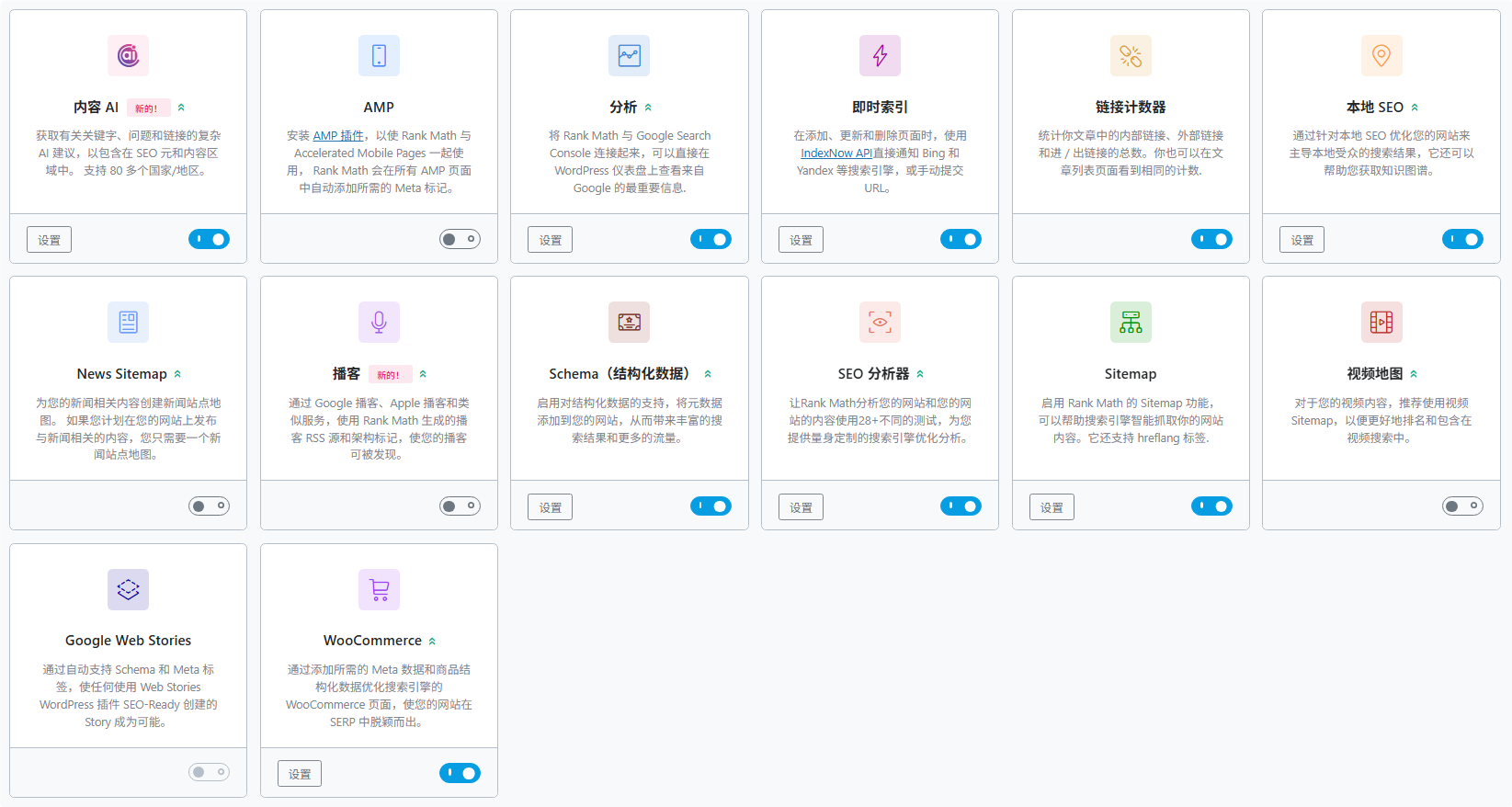Screen dimensions: 1512x807
Task: Click the 新的! badge next to 内容 AI
Action: tap(147, 108)
